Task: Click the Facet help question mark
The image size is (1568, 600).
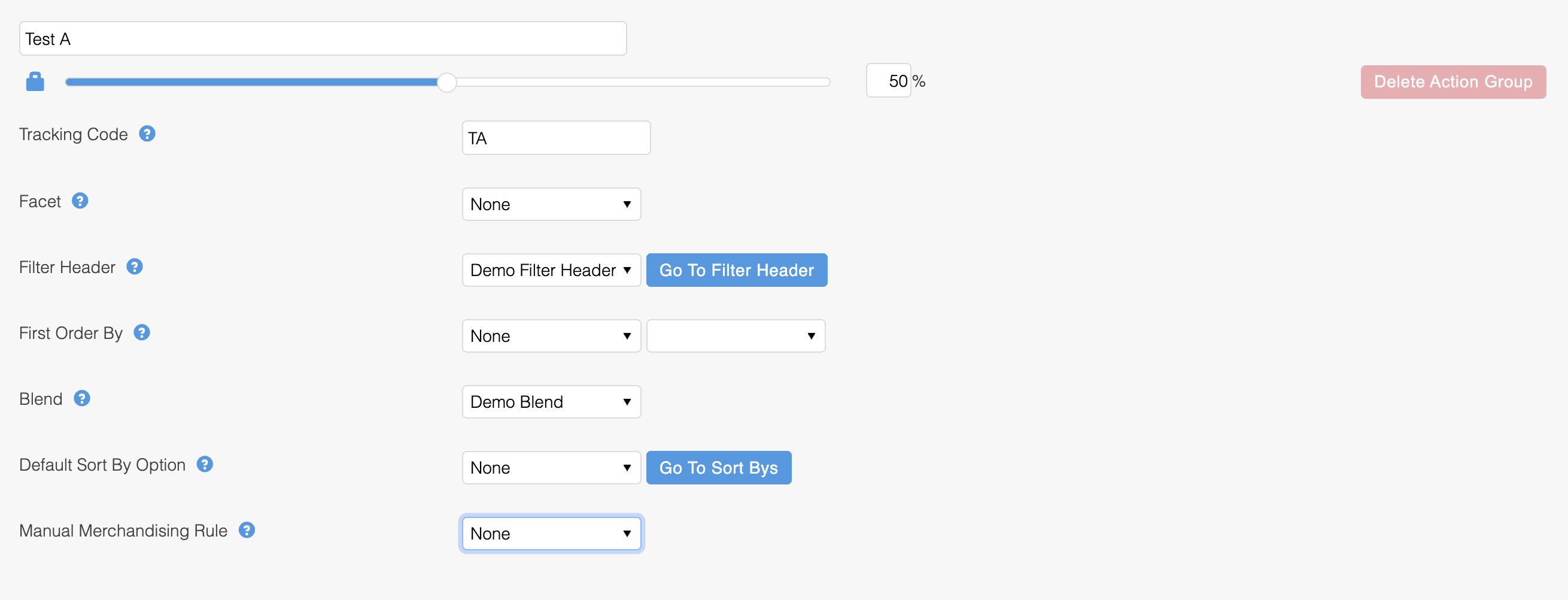Action: coord(80,201)
